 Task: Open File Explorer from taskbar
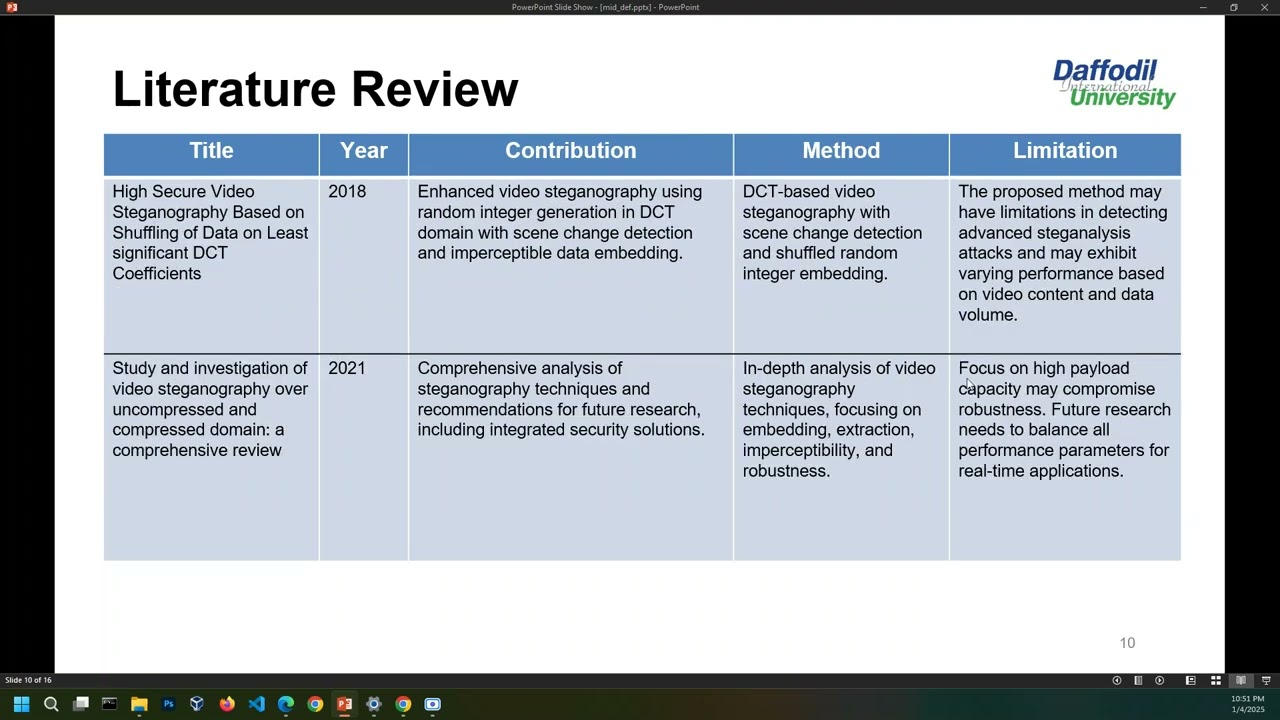[x=139, y=704]
